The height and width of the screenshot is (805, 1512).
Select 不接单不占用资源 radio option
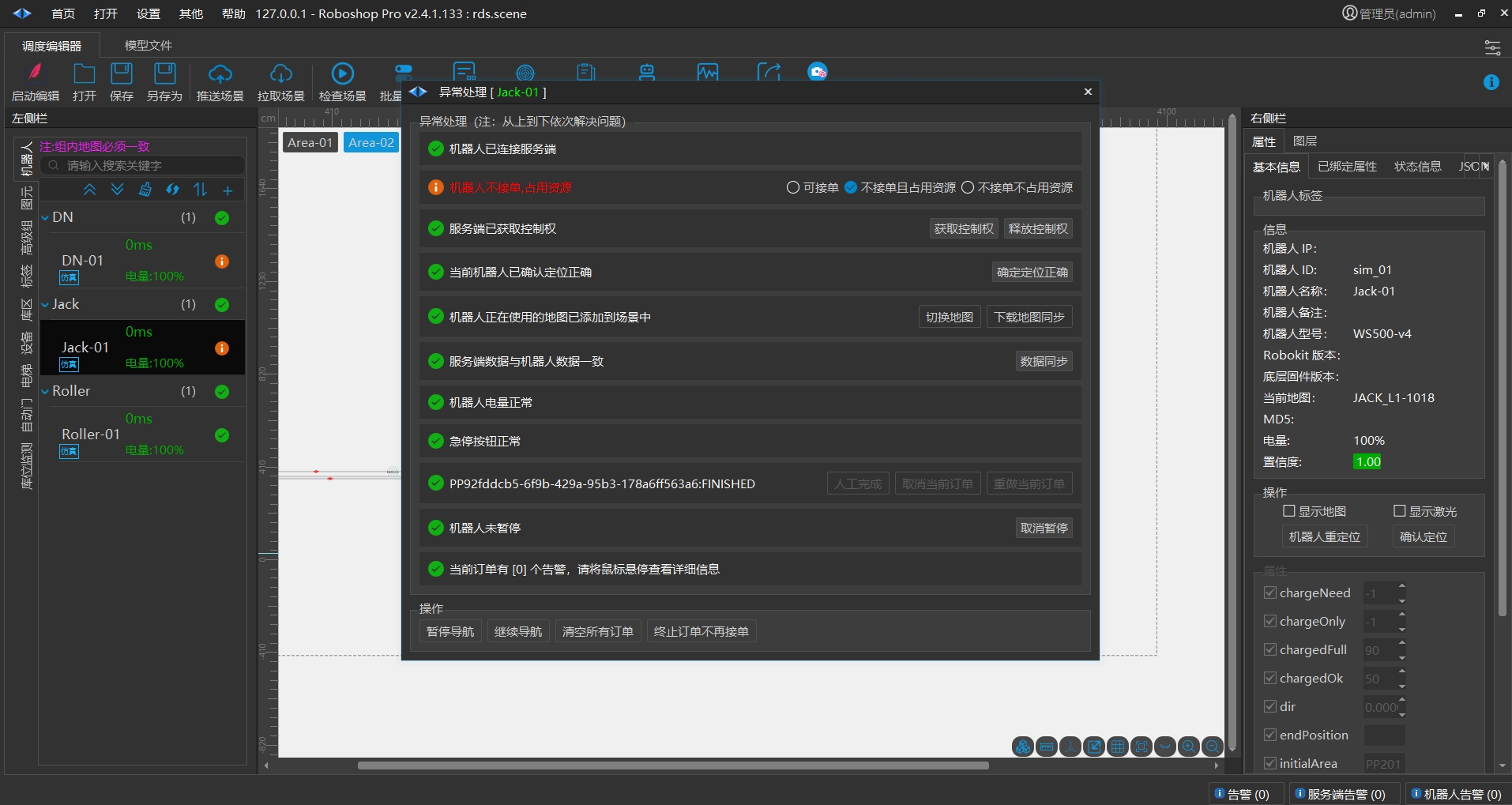pos(1017,187)
